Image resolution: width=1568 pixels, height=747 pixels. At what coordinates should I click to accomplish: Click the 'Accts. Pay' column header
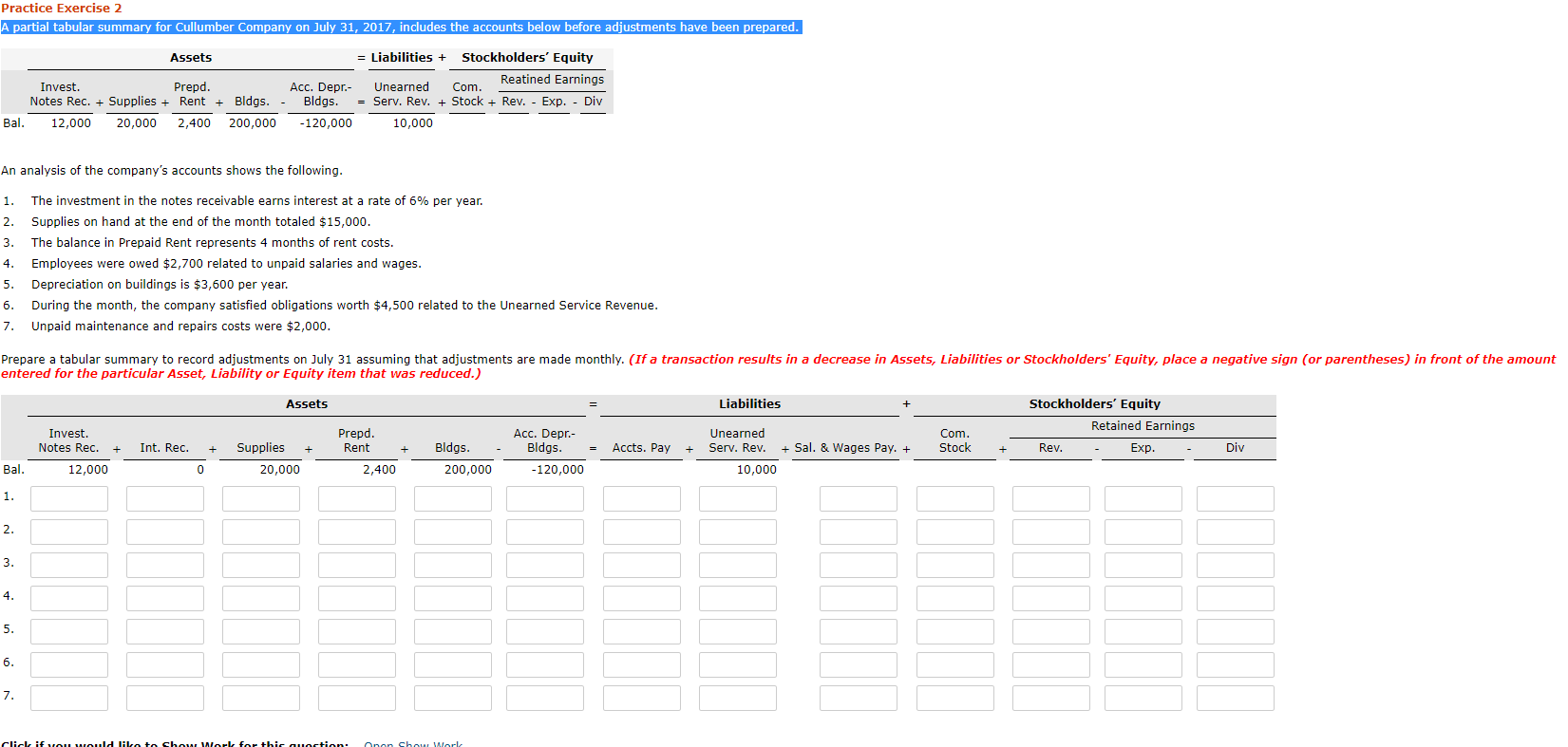point(641,448)
